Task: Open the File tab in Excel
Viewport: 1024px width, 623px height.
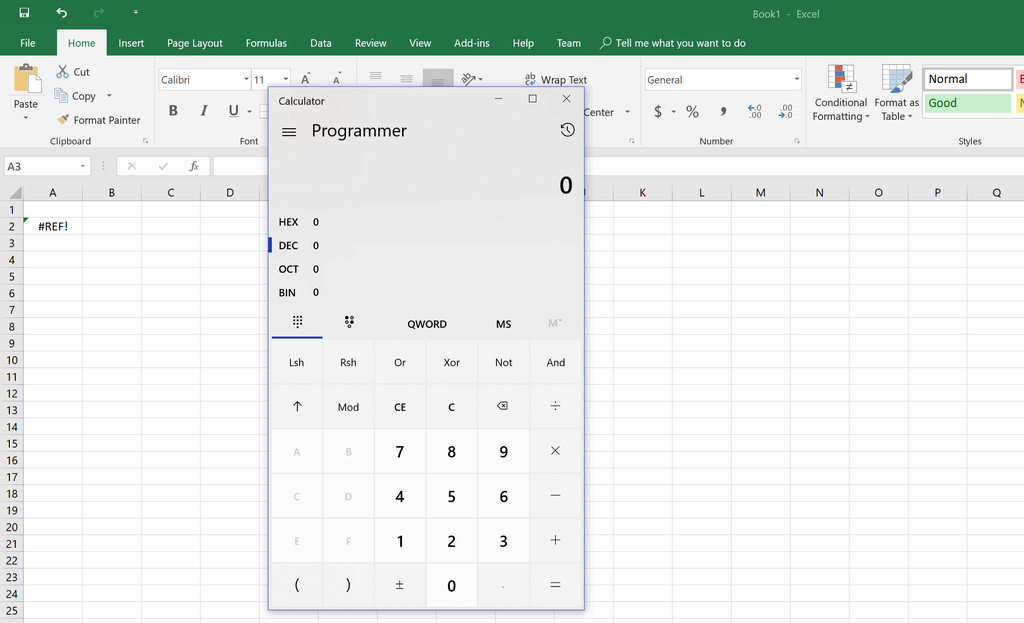Action: (x=27, y=43)
